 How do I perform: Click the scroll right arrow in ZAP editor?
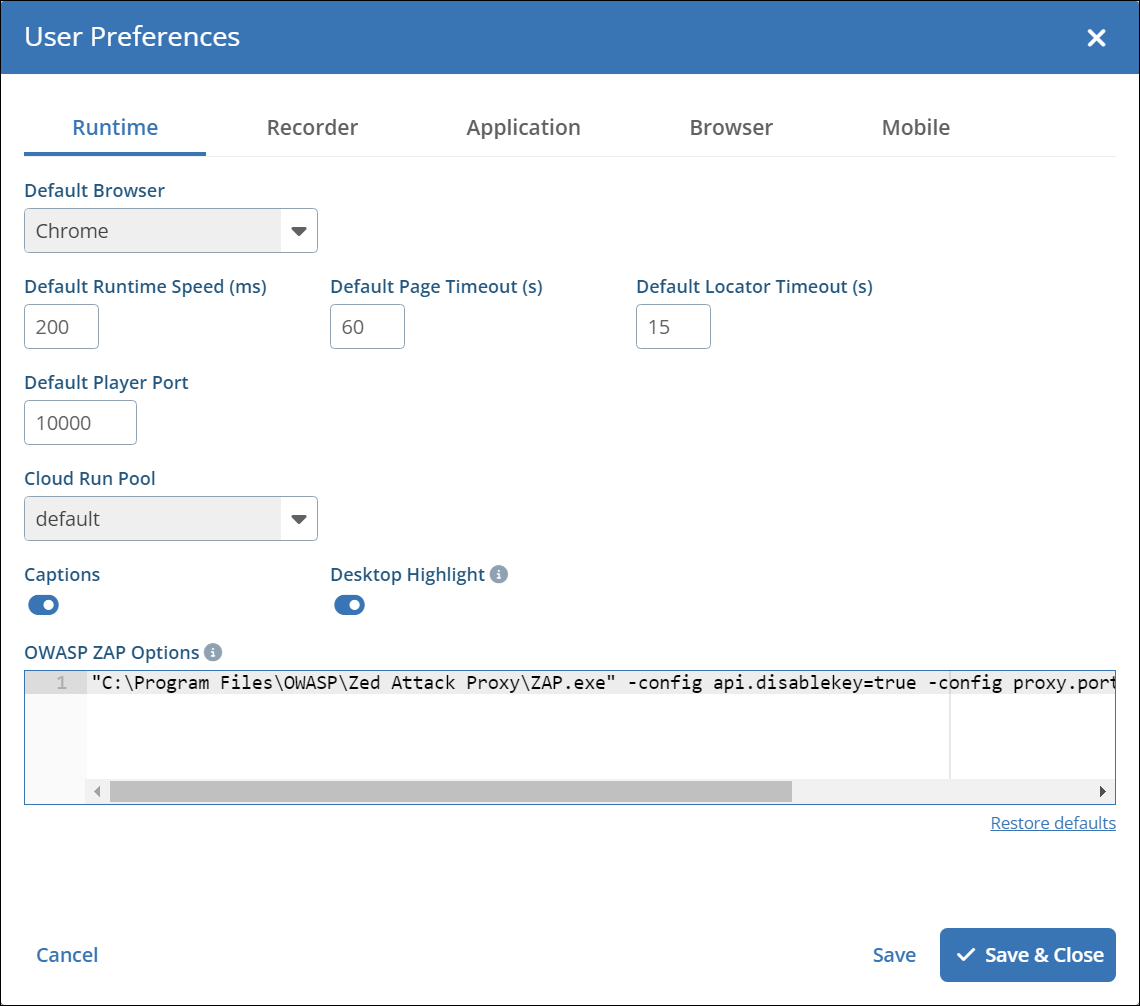[x=1102, y=791]
